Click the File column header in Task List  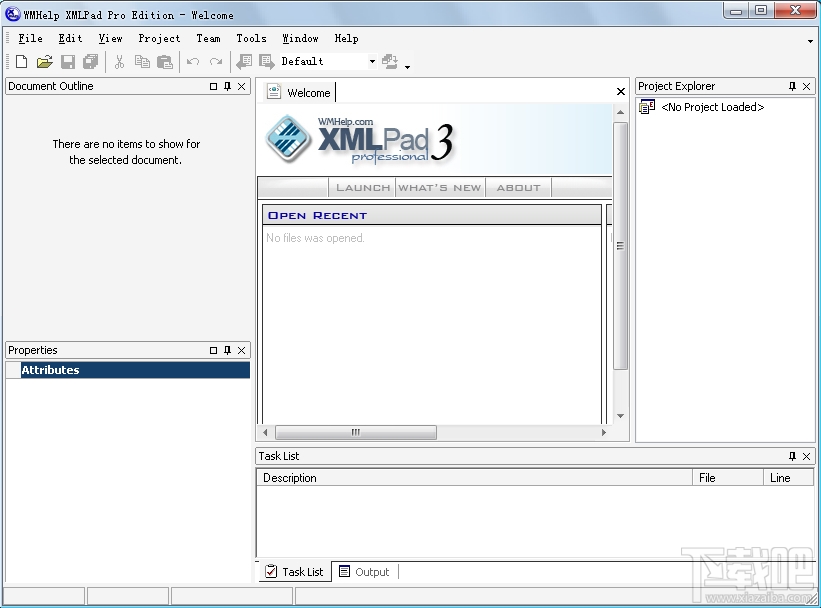[x=727, y=478]
